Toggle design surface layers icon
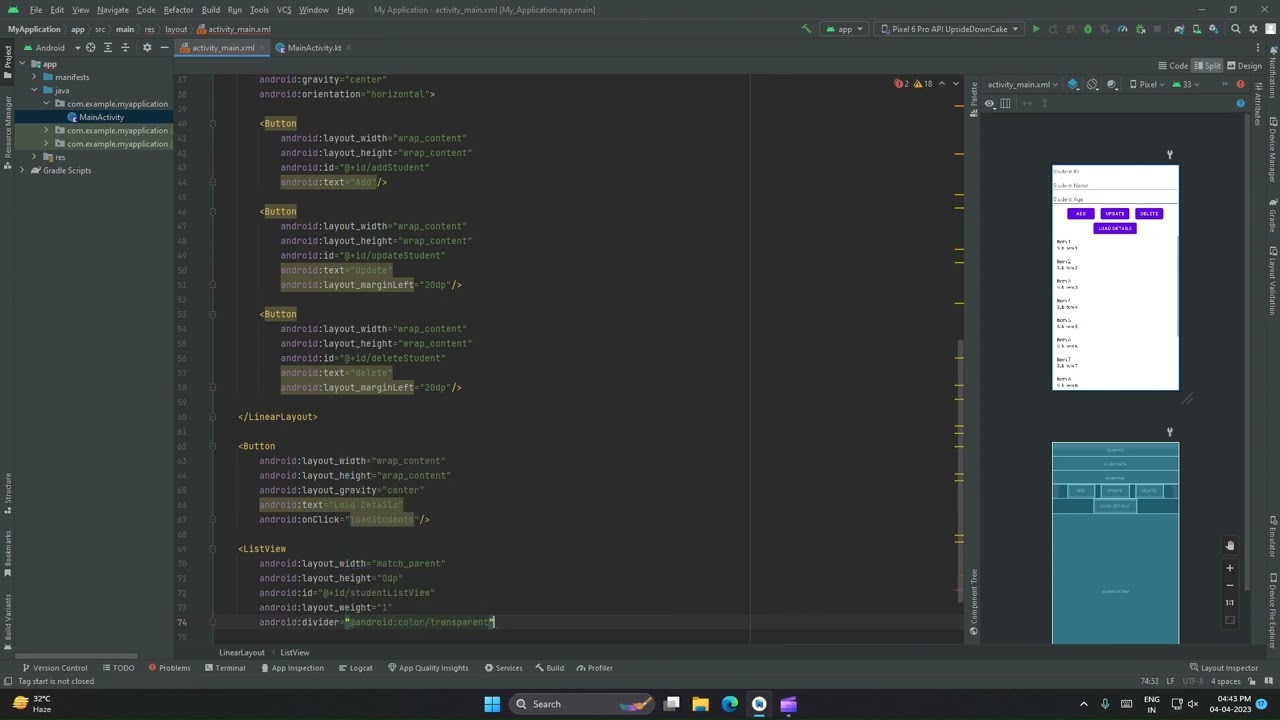1280x720 pixels. point(1073,84)
